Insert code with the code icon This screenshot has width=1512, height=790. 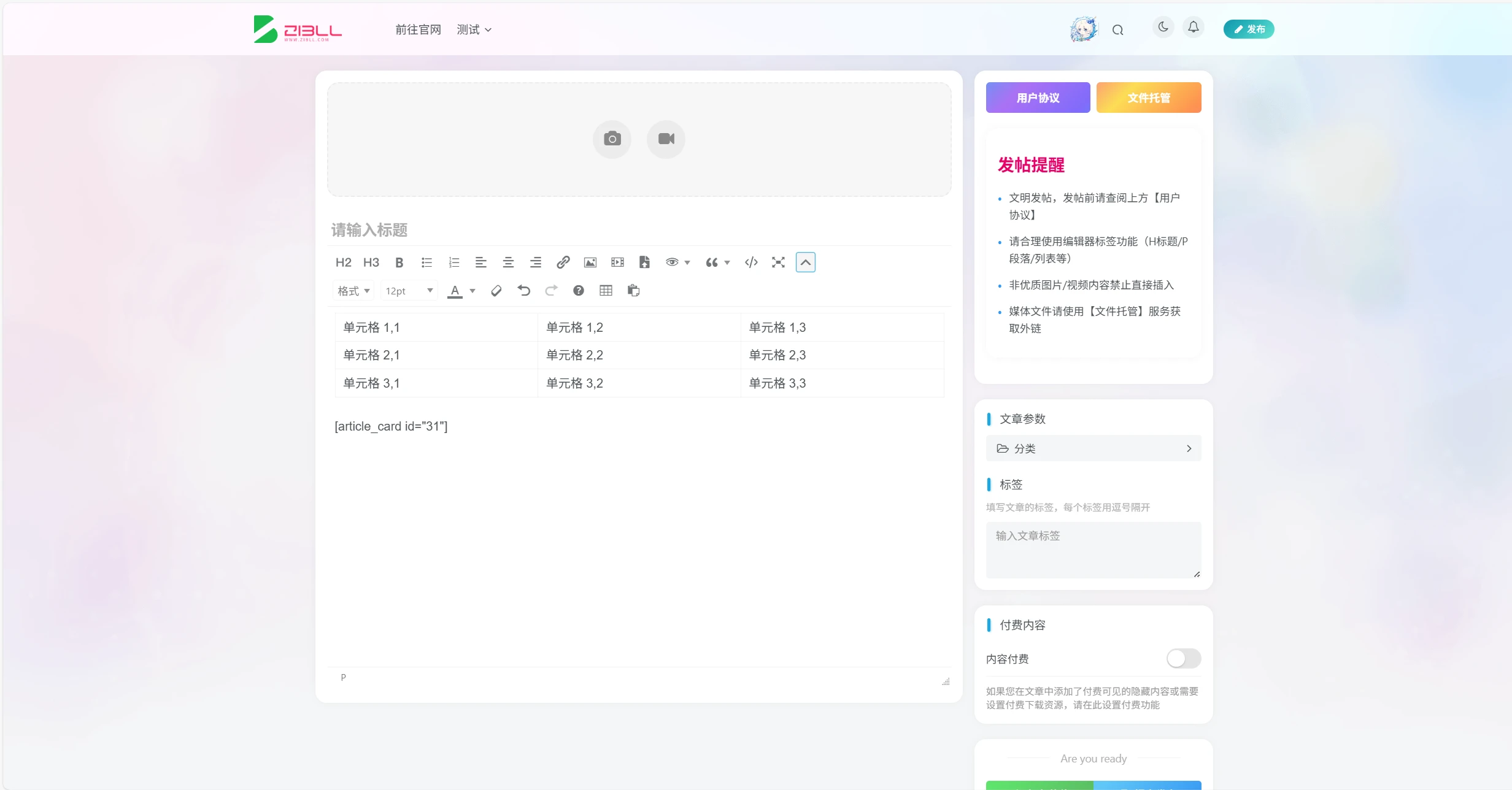751,263
